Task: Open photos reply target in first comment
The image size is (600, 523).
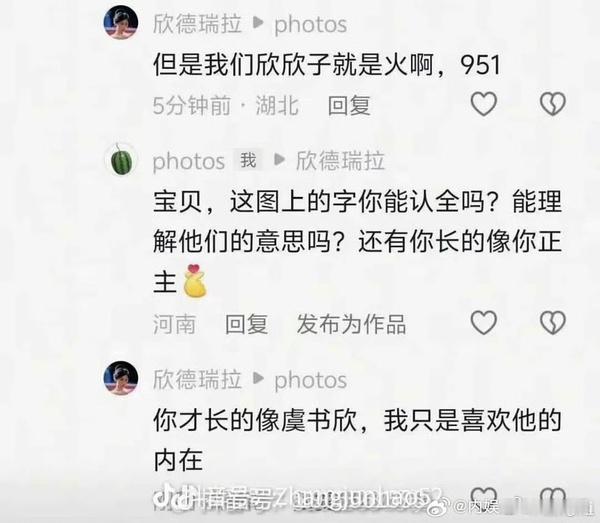Action: 310,25
